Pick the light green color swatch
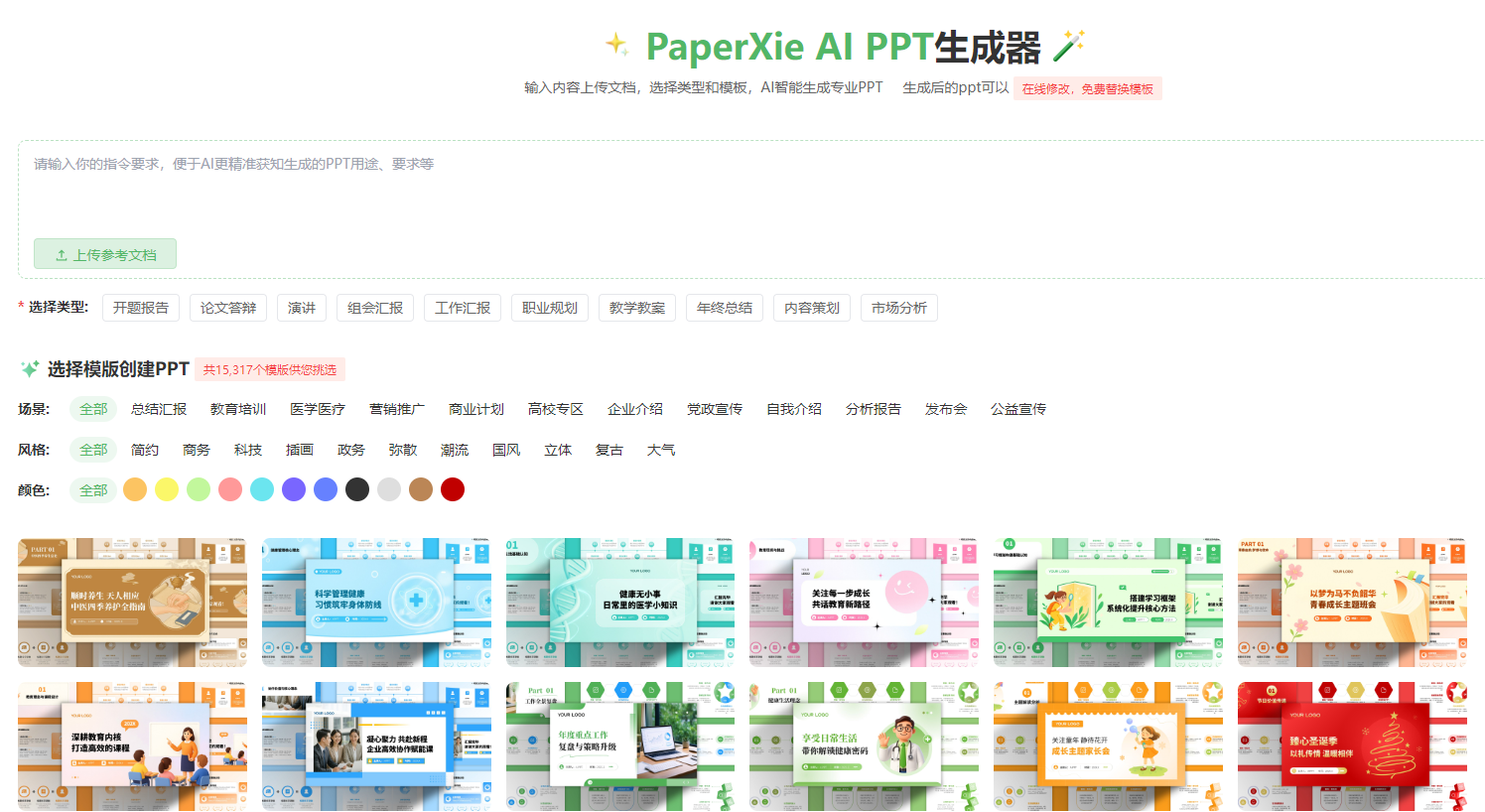The height and width of the screenshot is (812, 1485). (199, 489)
